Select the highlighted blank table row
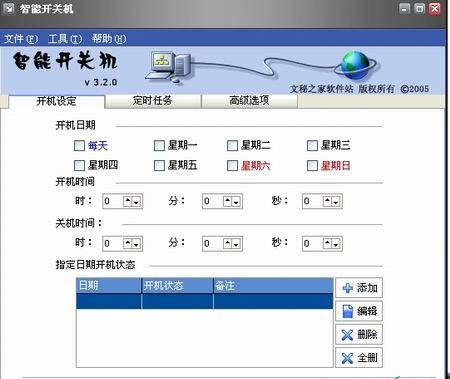Screen dimensions: 450x379 pos(205,301)
